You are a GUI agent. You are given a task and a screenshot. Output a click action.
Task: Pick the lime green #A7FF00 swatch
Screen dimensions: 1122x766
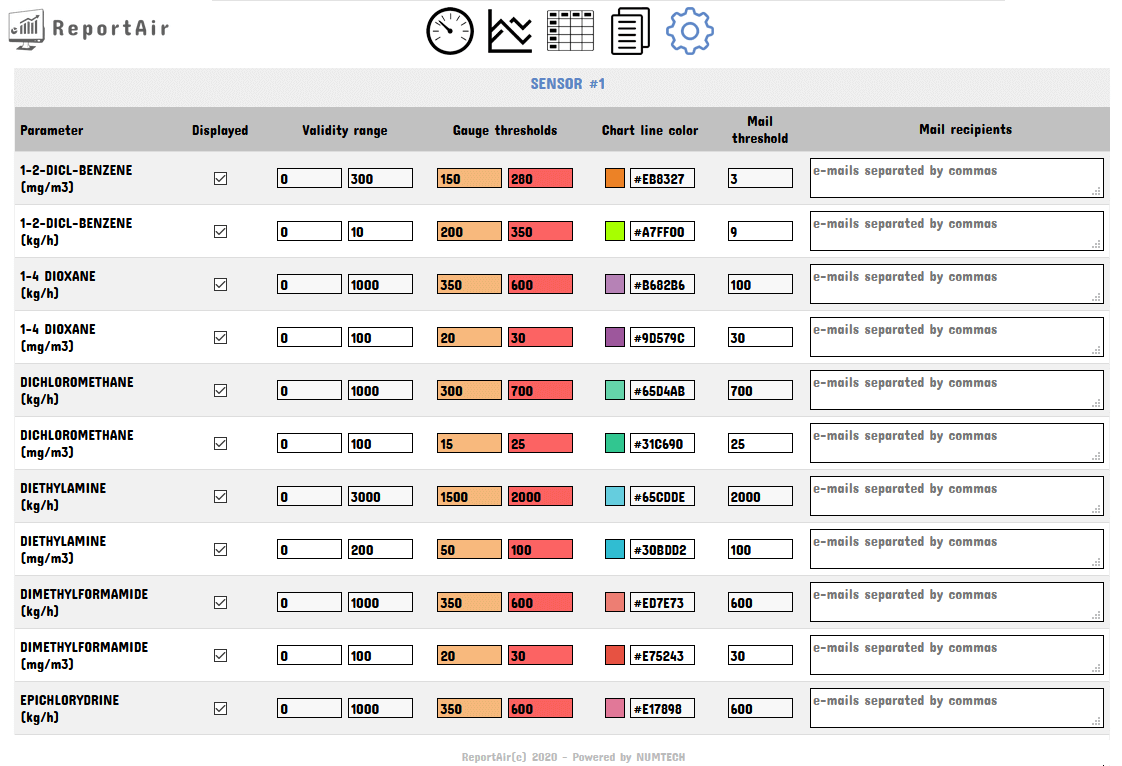(x=615, y=232)
